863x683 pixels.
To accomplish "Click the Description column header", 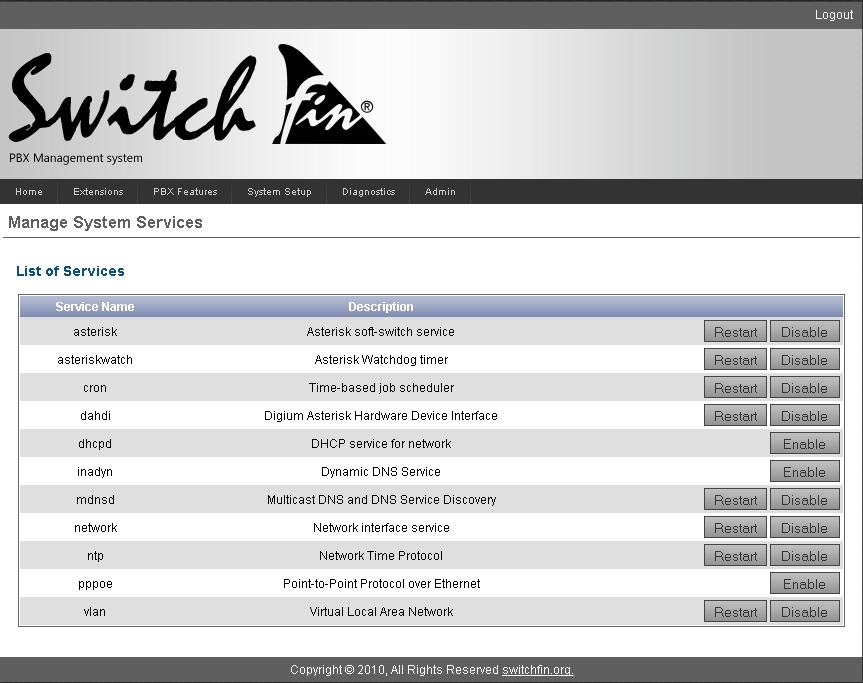I will click(x=380, y=307).
